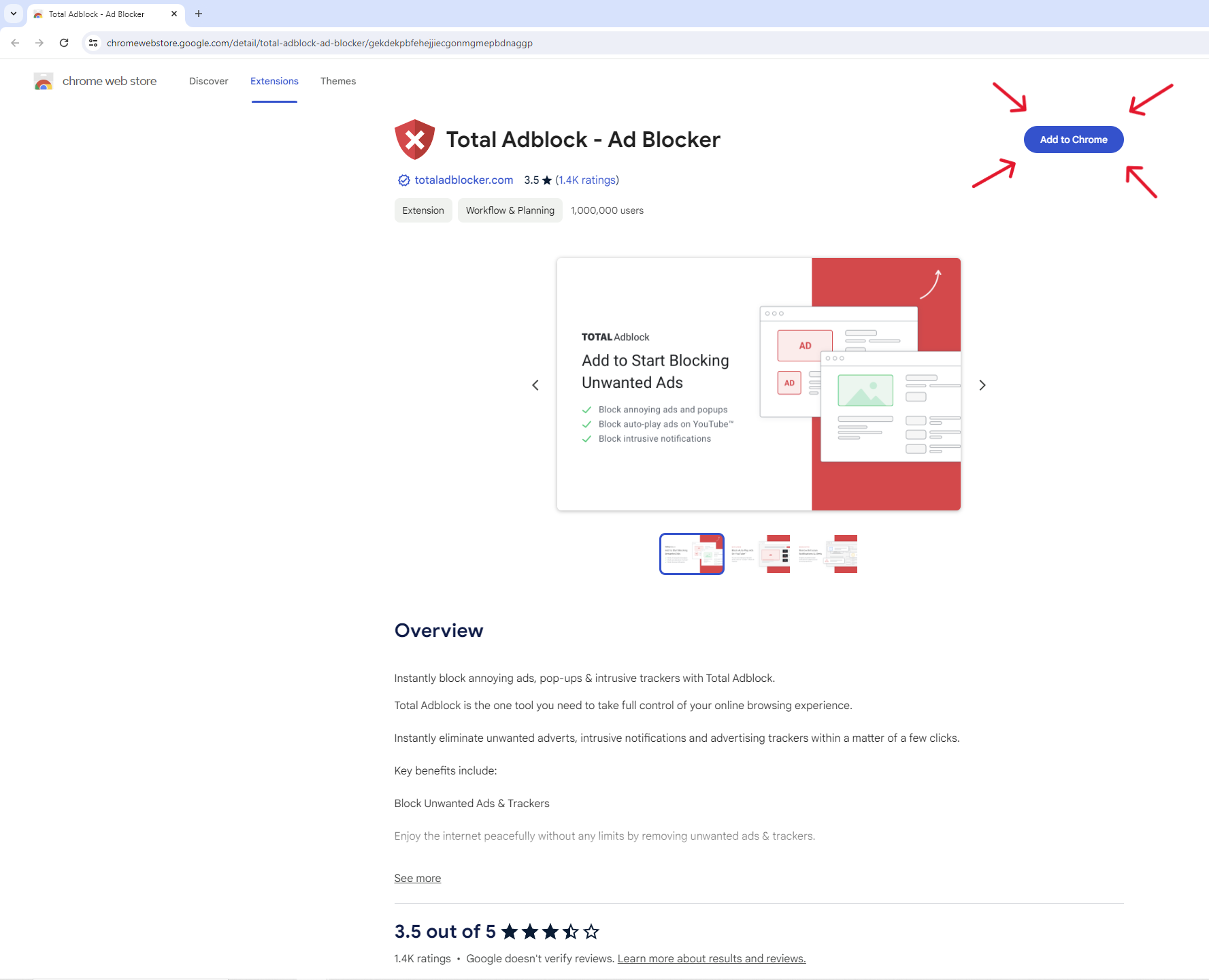Click the Overview heading
Image resolution: width=1209 pixels, height=980 pixels.
[439, 630]
